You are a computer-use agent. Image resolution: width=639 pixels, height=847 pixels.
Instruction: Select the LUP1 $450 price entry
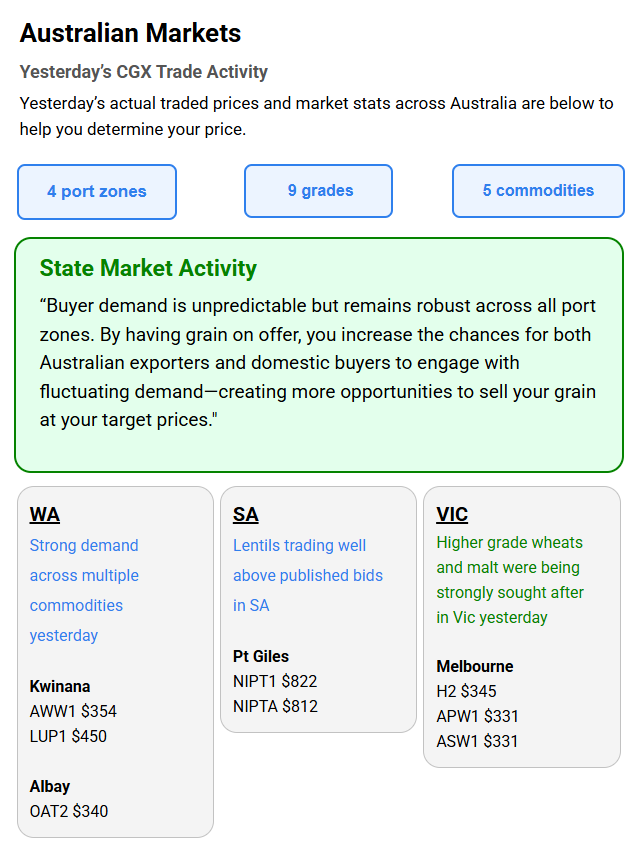(x=68, y=736)
